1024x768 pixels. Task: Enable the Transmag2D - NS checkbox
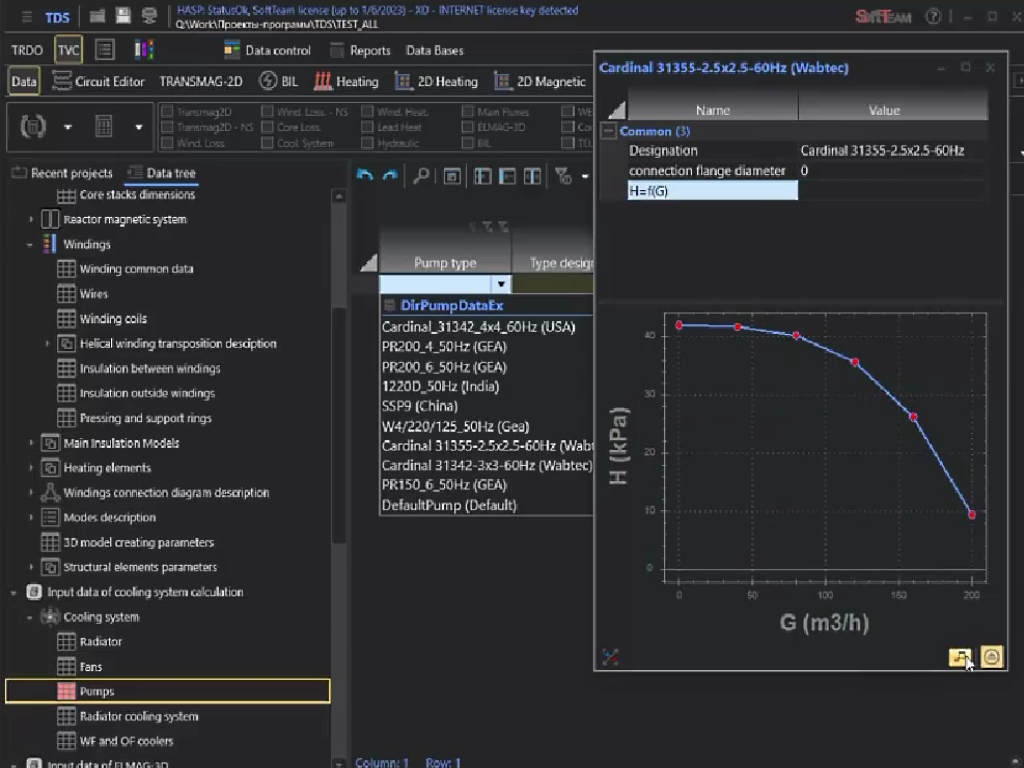pos(167,127)
